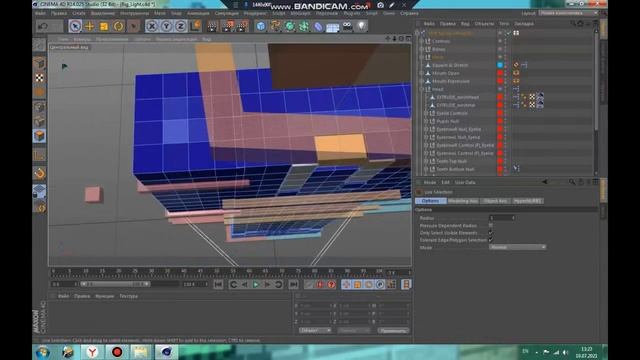This screenshot has width=640, height=360.
Task: Click the Render View clapperboard icon
Action: pos(212,27)
